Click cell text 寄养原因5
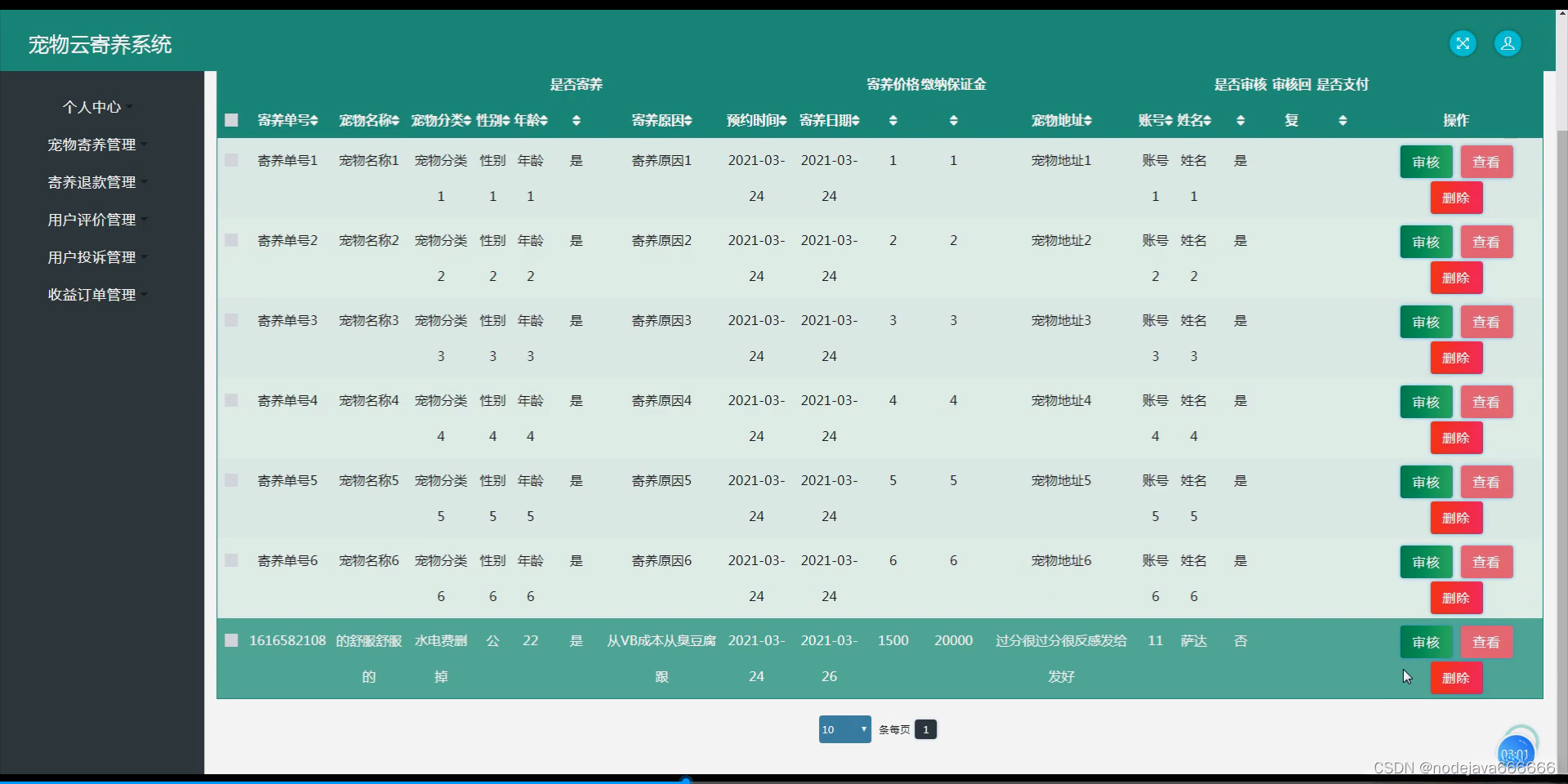The width and height of the screenshot is (1568, 784). pos(661,481)
